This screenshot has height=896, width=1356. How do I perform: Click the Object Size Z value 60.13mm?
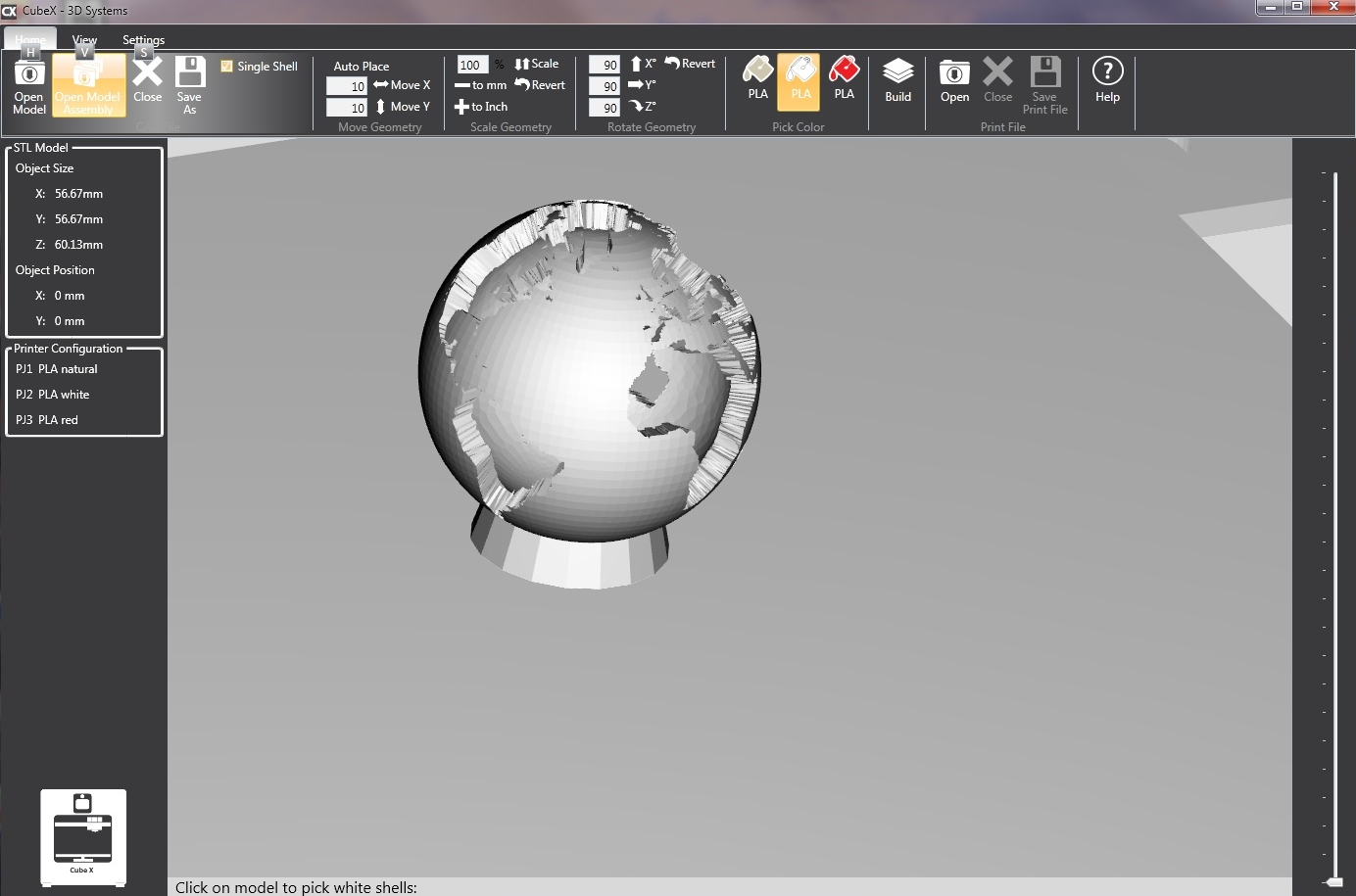78,245
